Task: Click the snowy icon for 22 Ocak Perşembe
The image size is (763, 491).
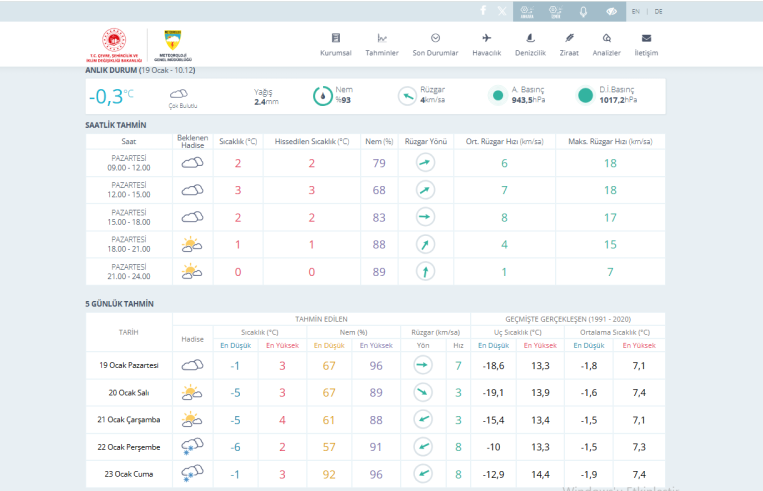Action: (191, 447)
